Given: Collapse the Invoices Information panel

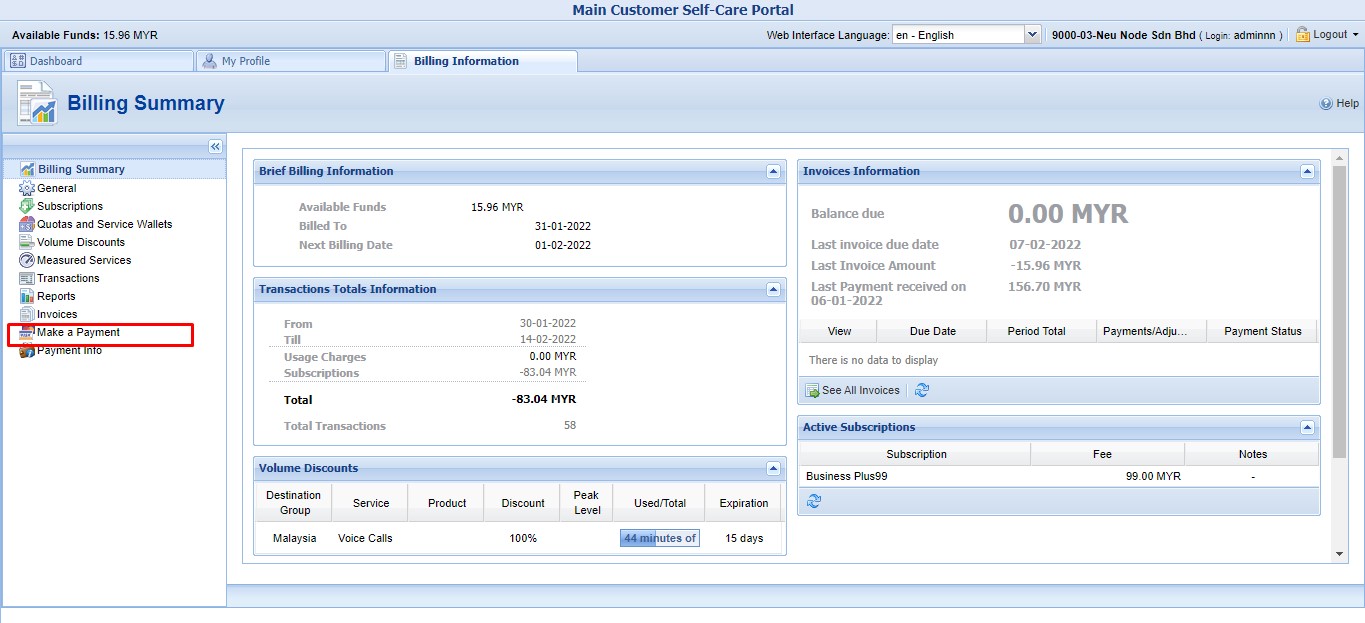Looking at the screenshot, I should (x=1307, y=171).
